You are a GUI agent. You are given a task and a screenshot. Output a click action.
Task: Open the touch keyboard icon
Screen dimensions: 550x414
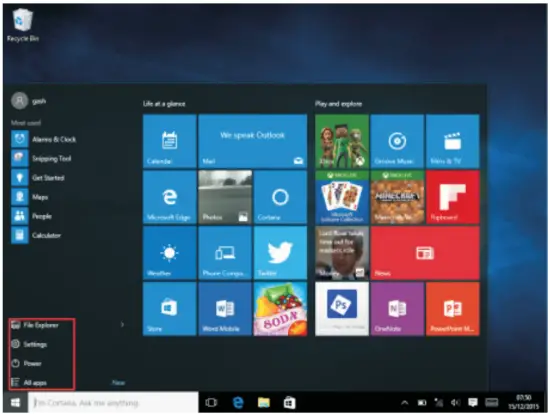click(491, 402)
